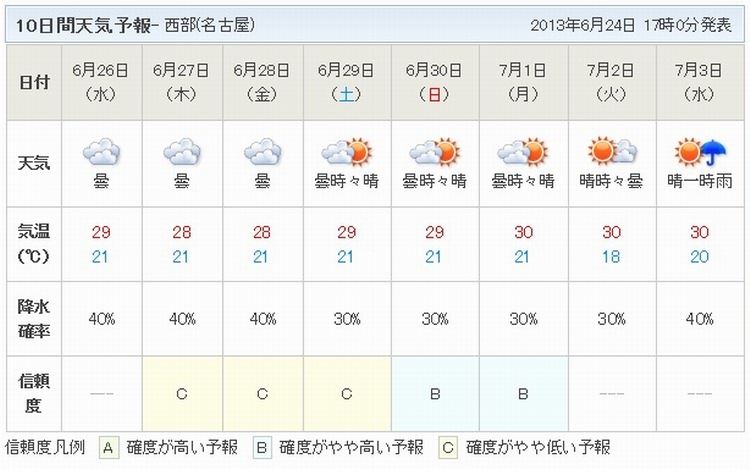Screen dimensions: 750x470
Task: Click the yellow C reliability cell for June 27
Action: (182, 393)
